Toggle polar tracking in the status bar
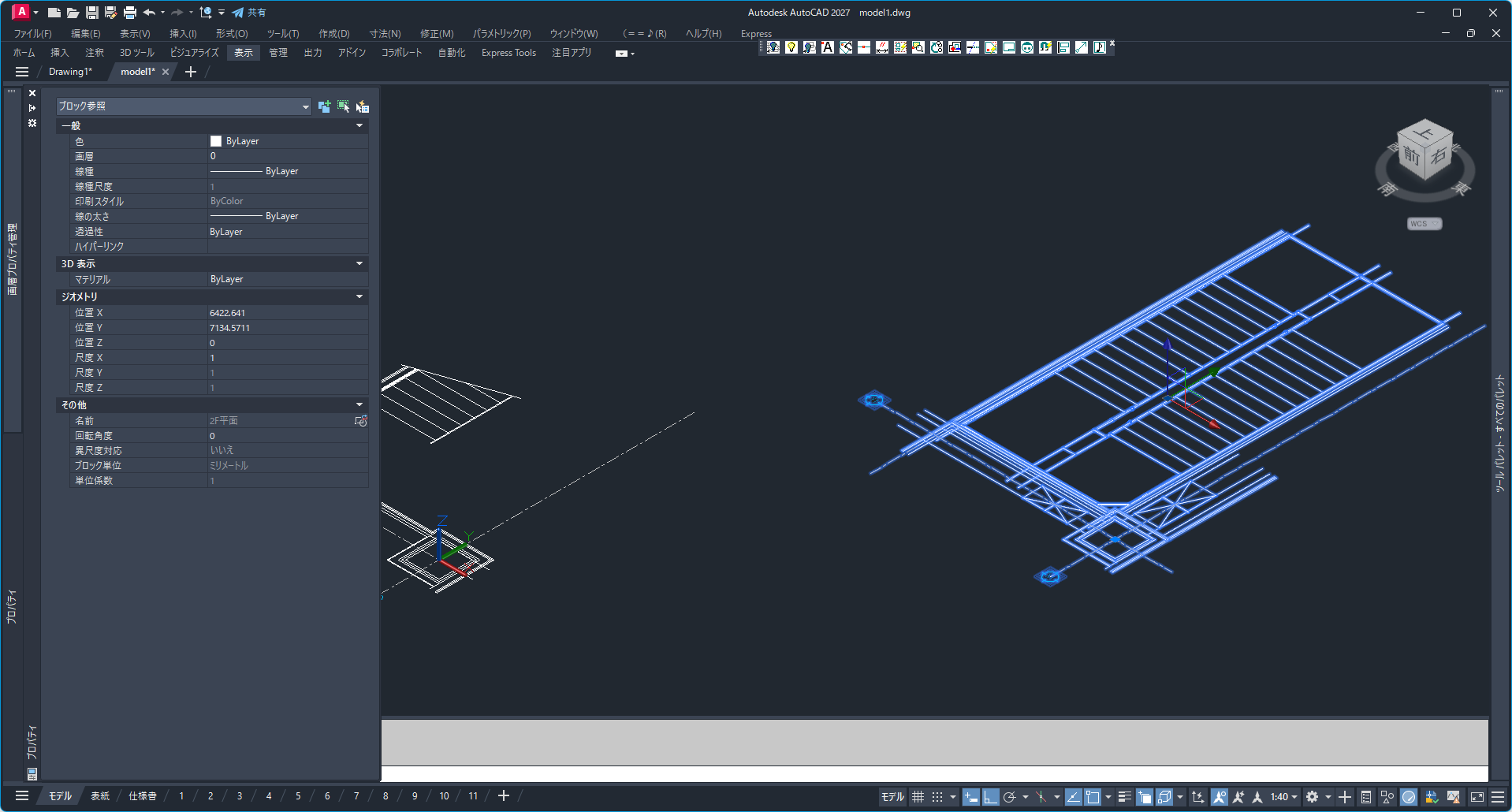The width and height of the screenshot is (1512, 812). [x=1009, y=797]
